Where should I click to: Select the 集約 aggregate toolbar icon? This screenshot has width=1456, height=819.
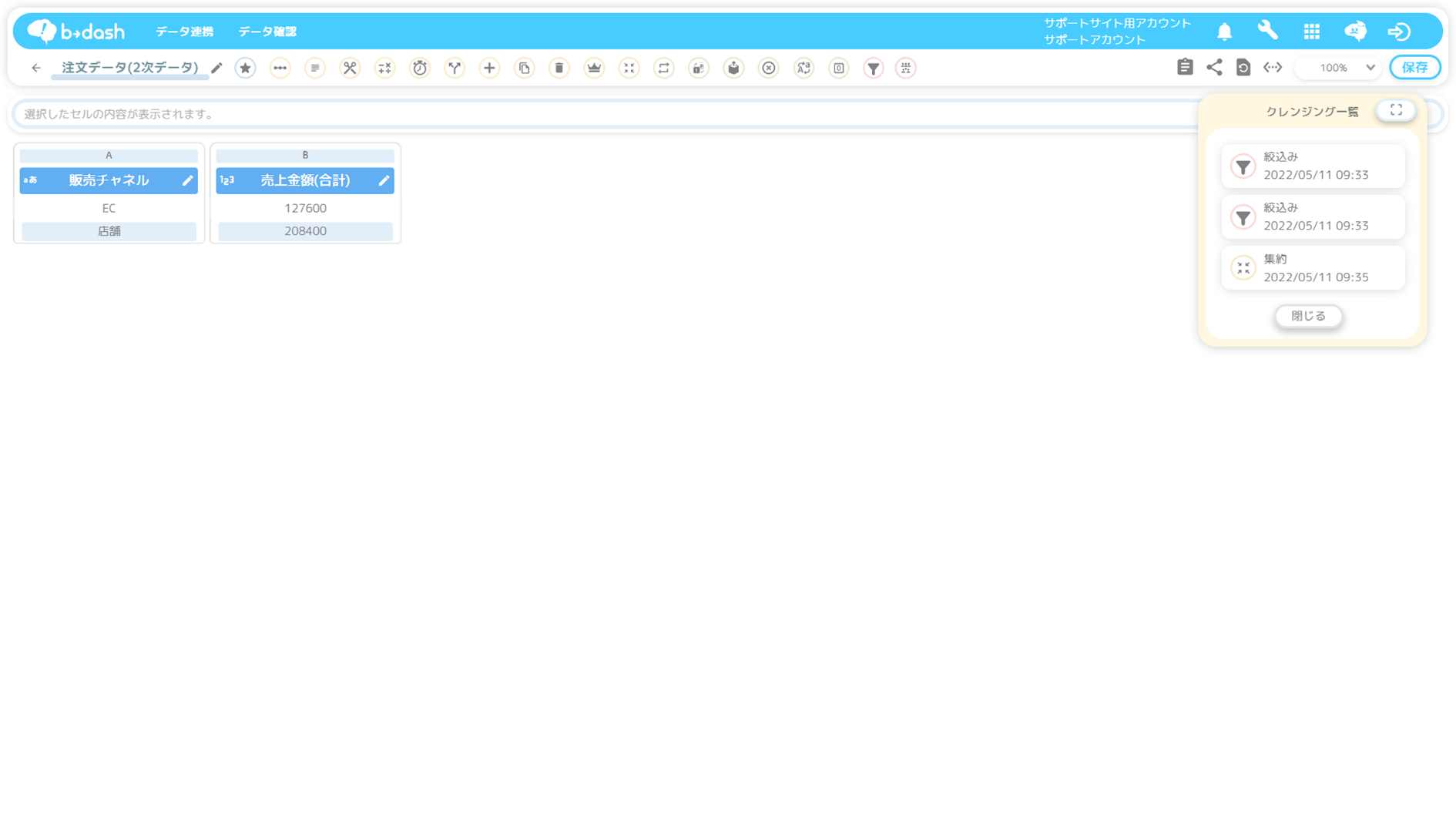(x=629, y=68)
